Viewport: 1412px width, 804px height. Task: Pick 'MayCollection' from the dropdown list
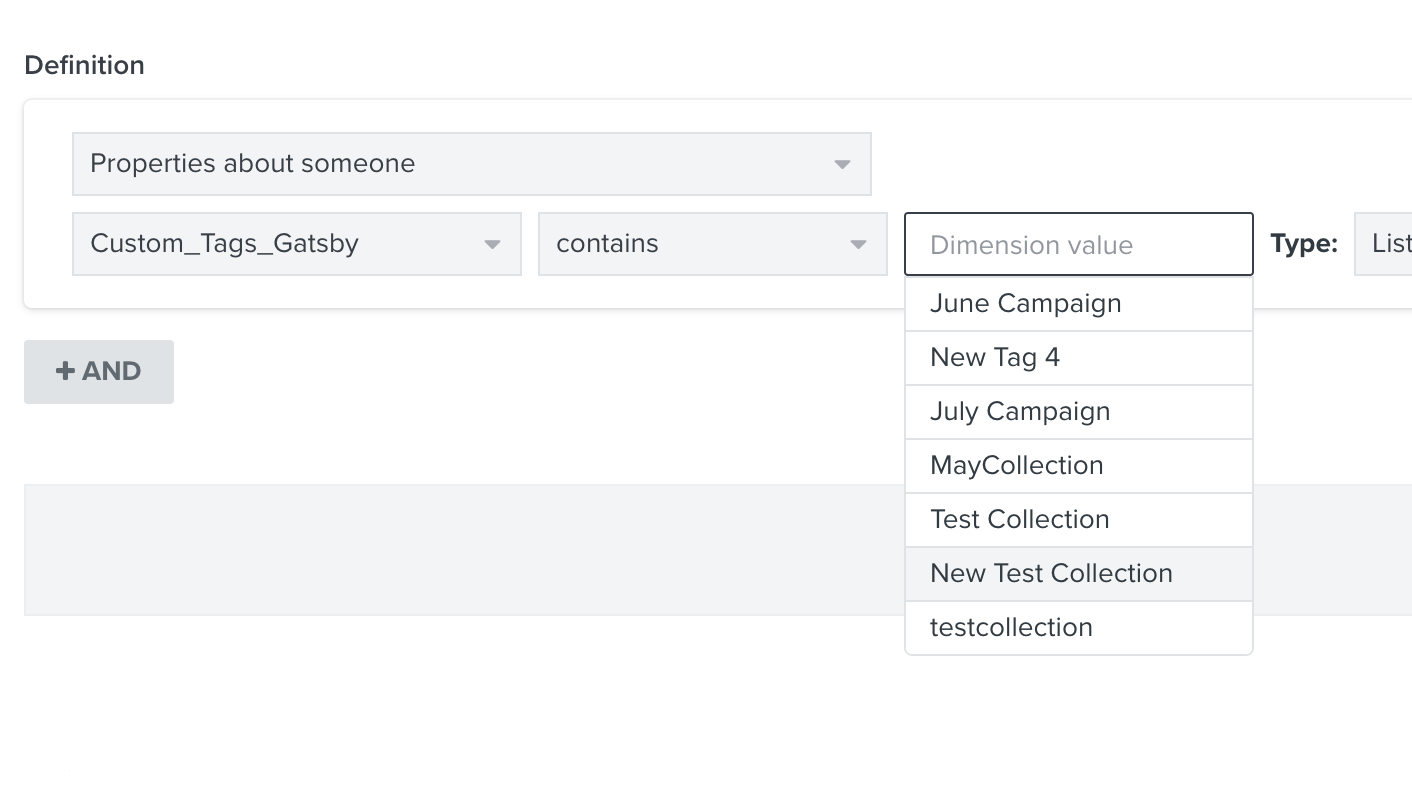click(1079, 466)
